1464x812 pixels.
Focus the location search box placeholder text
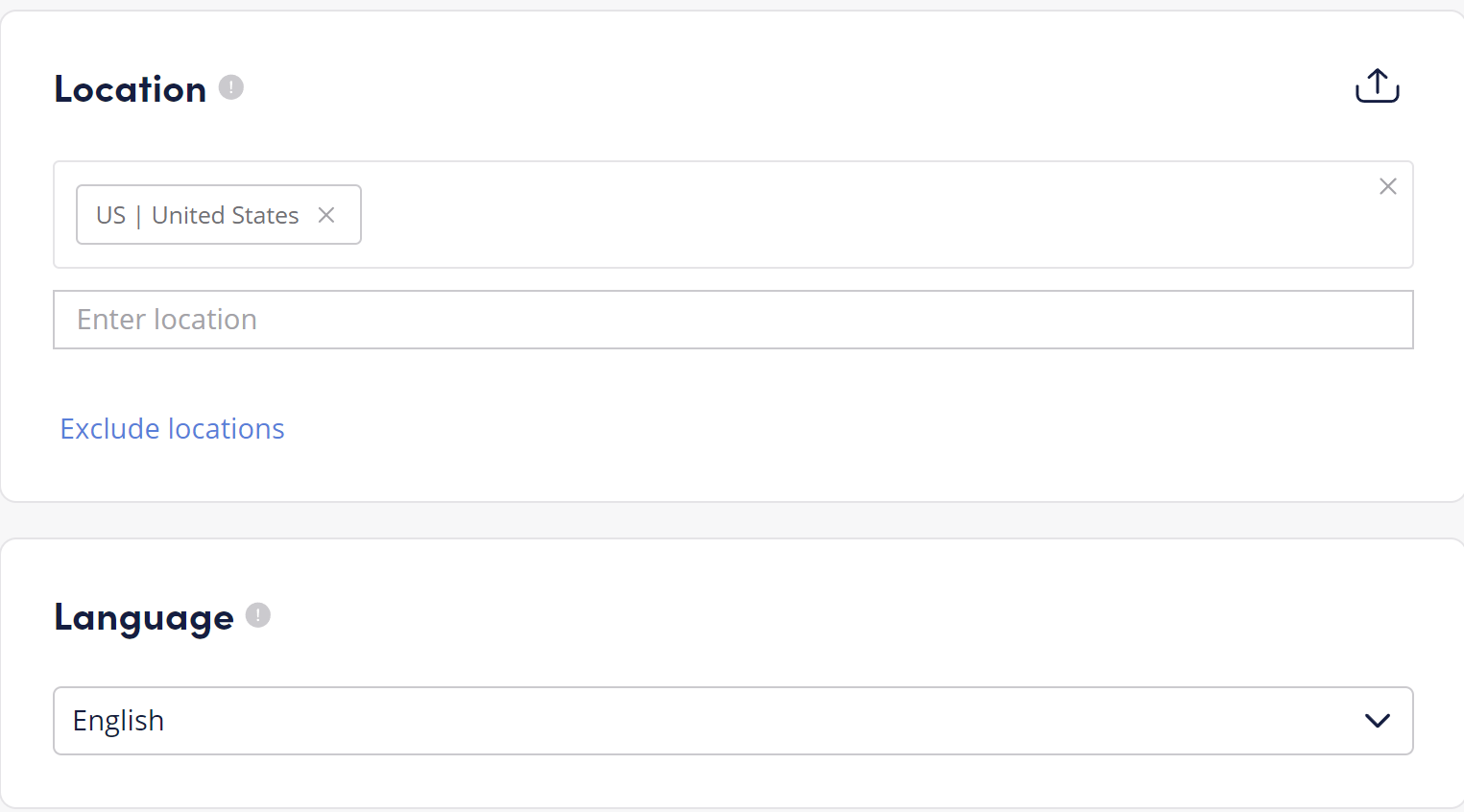pyautogui.click(x=167, y=320)
